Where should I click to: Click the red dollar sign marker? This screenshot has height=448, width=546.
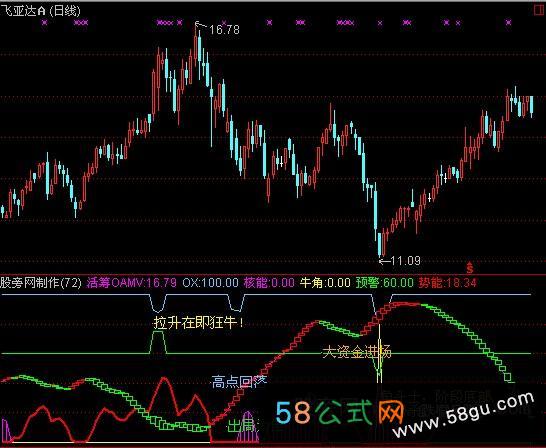[x=470, y=268]
